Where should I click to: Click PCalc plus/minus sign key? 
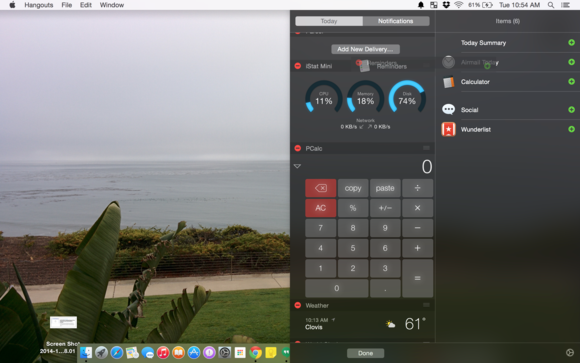[x=385, y=208]
